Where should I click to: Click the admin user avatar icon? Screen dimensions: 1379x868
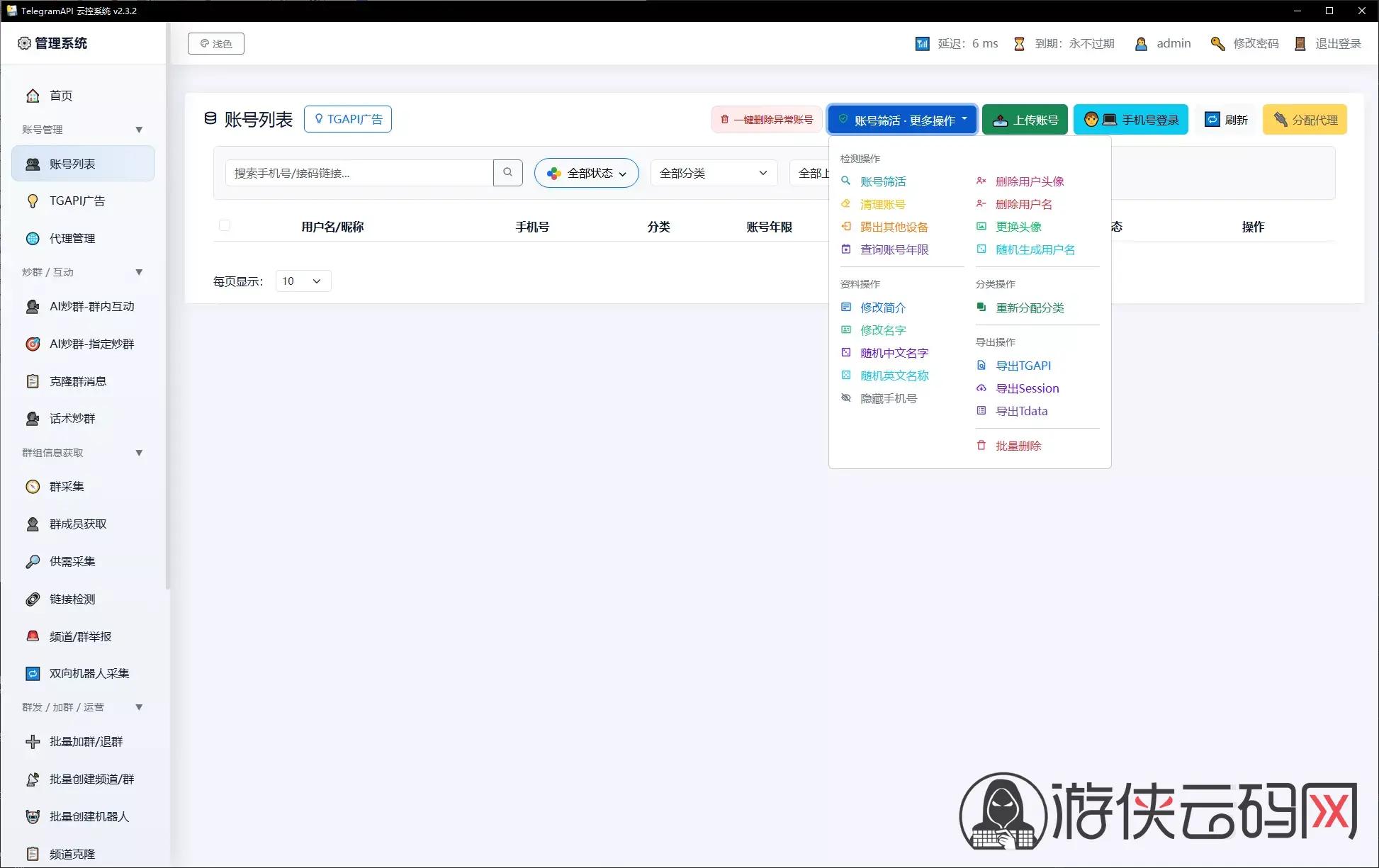click(1141, 43)
